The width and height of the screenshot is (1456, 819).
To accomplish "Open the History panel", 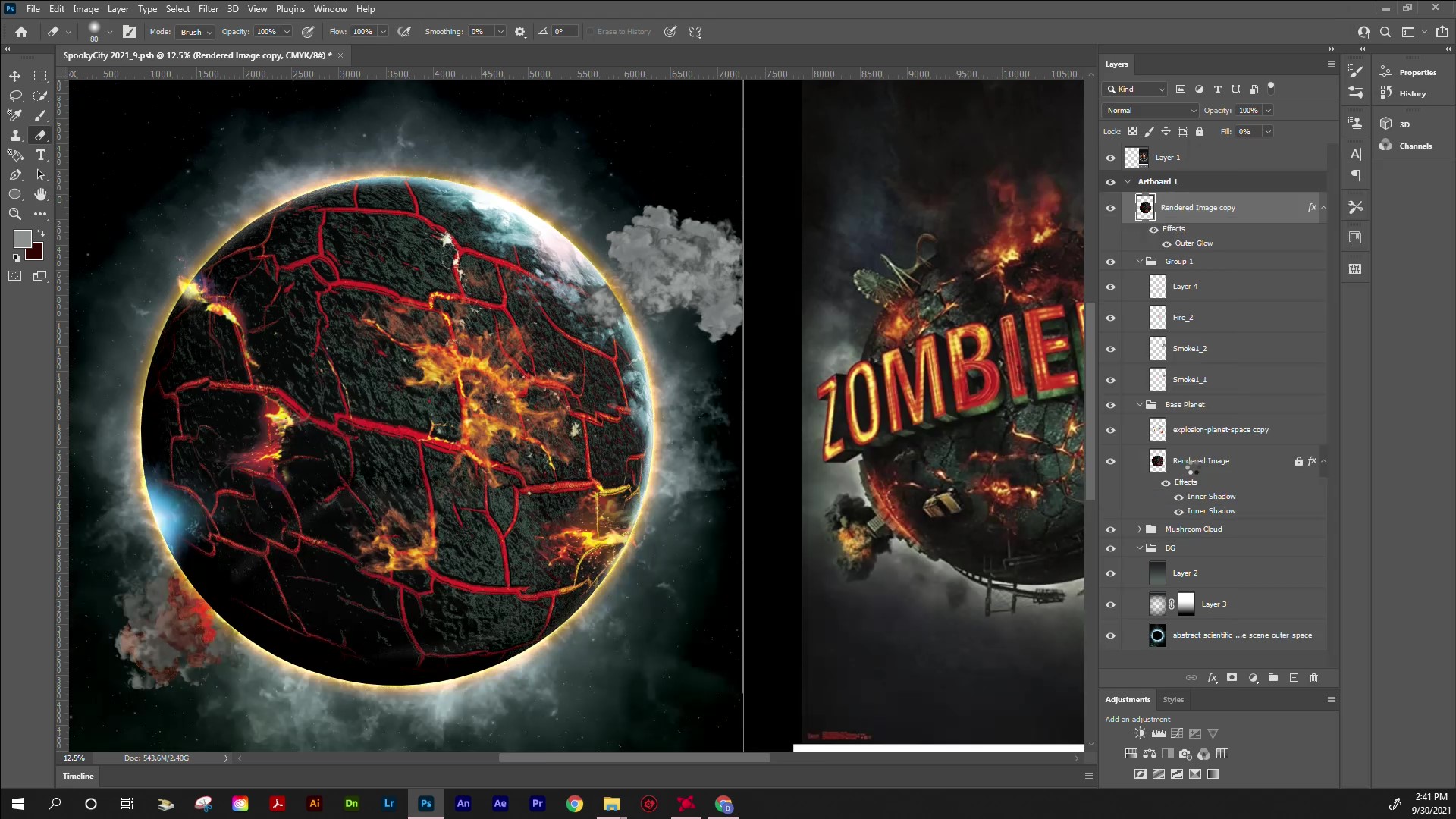I will coord(1403,93).
